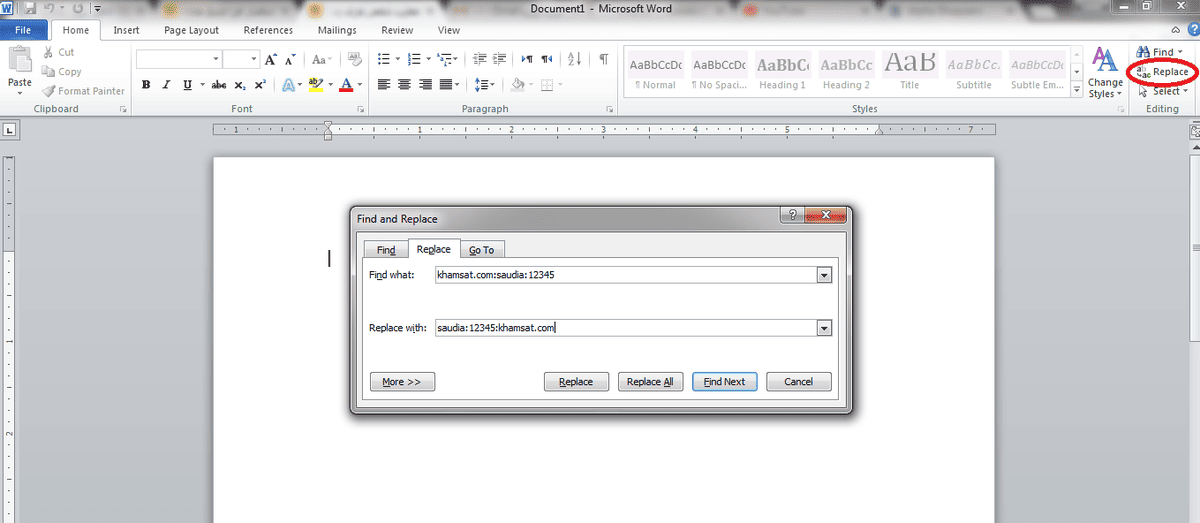Click the Replace button in the dialog
Screen dimensions: 1200x523
(576, 382)
